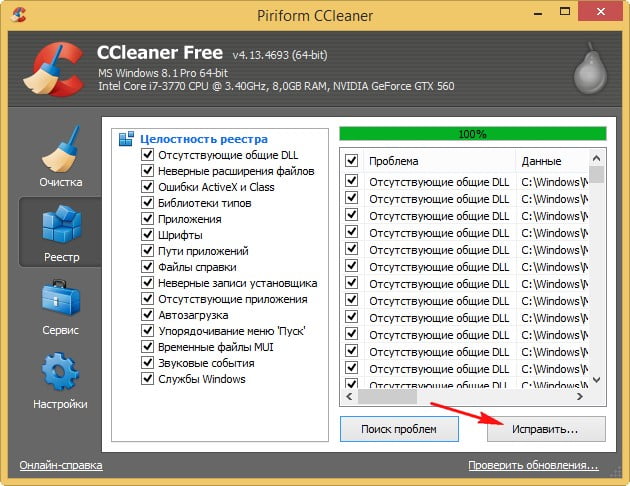
Task: Sort results by Проблема column header
Action: click(x=438, y=160)
